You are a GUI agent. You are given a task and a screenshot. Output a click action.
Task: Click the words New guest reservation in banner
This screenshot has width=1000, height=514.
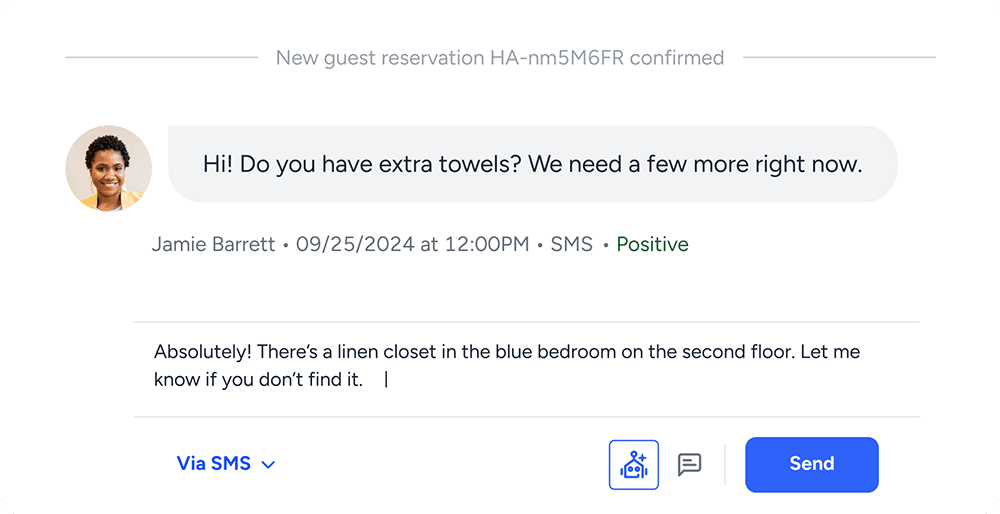379,58
